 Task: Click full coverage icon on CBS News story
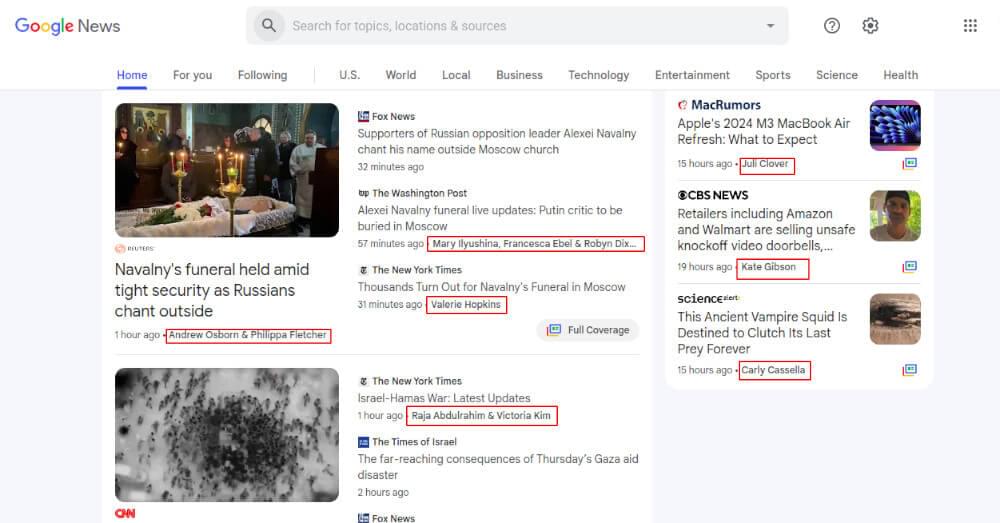[909, 267]
